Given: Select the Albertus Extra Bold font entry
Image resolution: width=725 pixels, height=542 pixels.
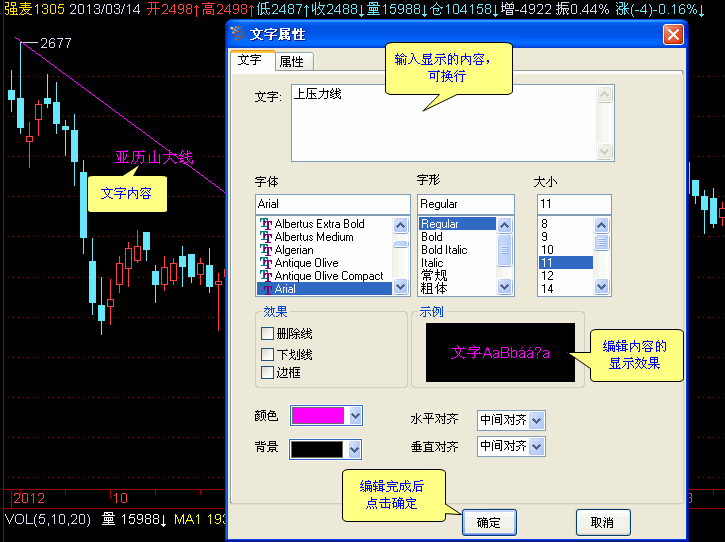Looking at the screenshot, I should (319, 224).
